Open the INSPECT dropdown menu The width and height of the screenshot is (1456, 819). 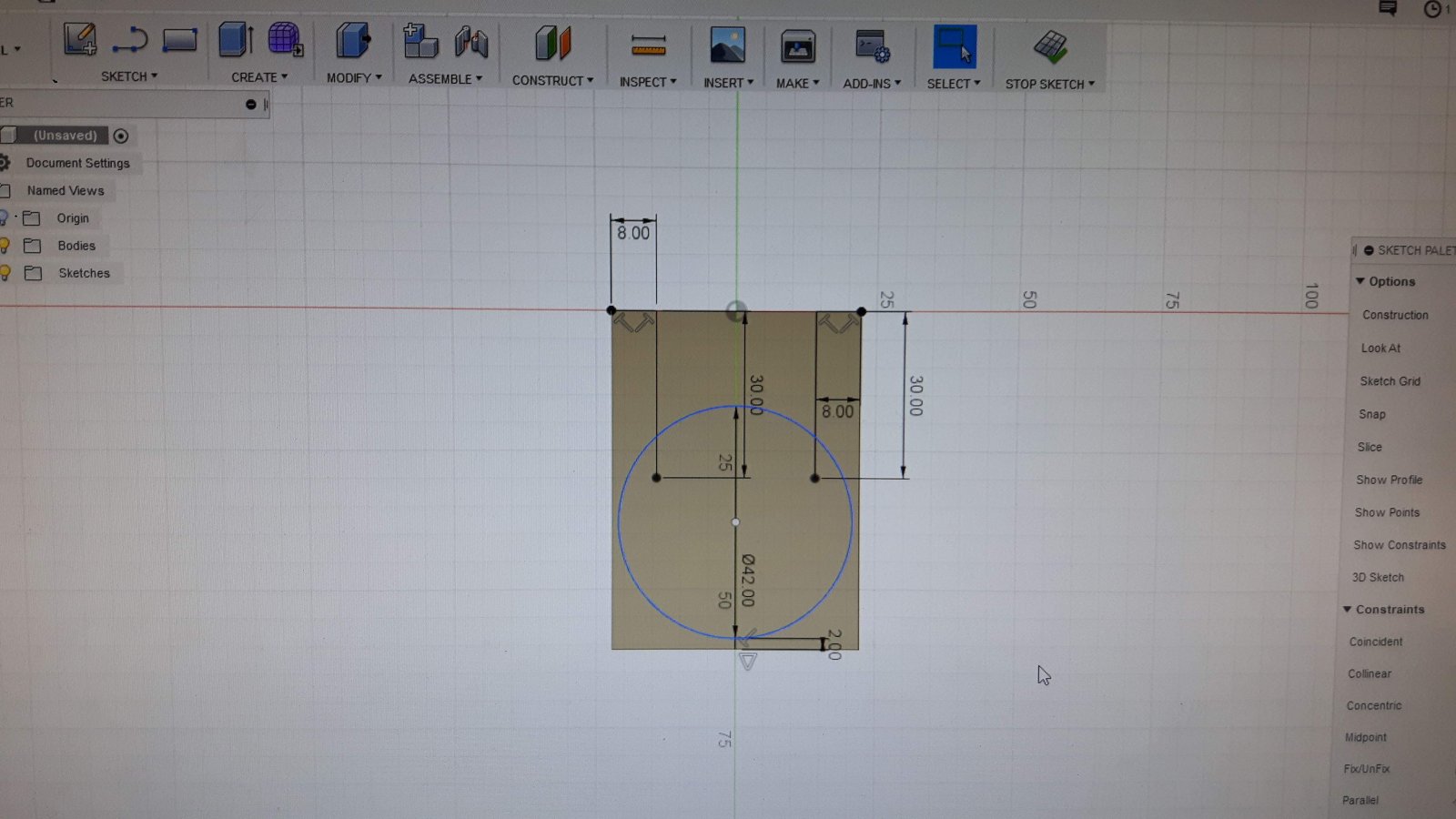pos(648,82)
